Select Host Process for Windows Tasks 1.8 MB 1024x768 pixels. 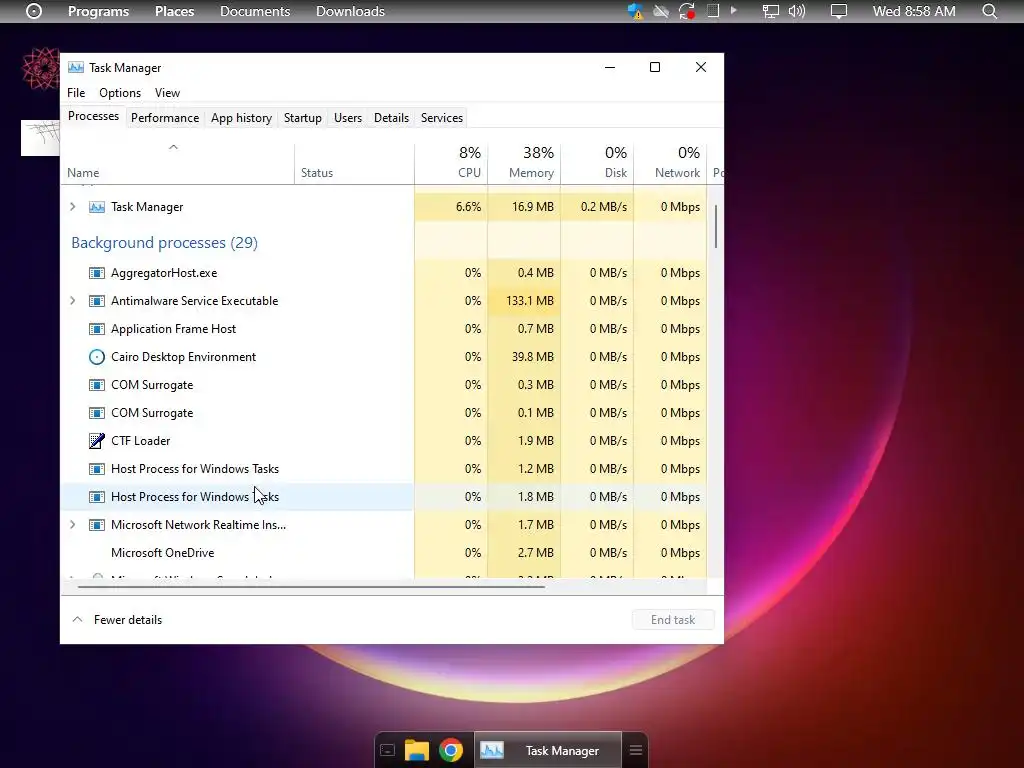pos(384,497)
